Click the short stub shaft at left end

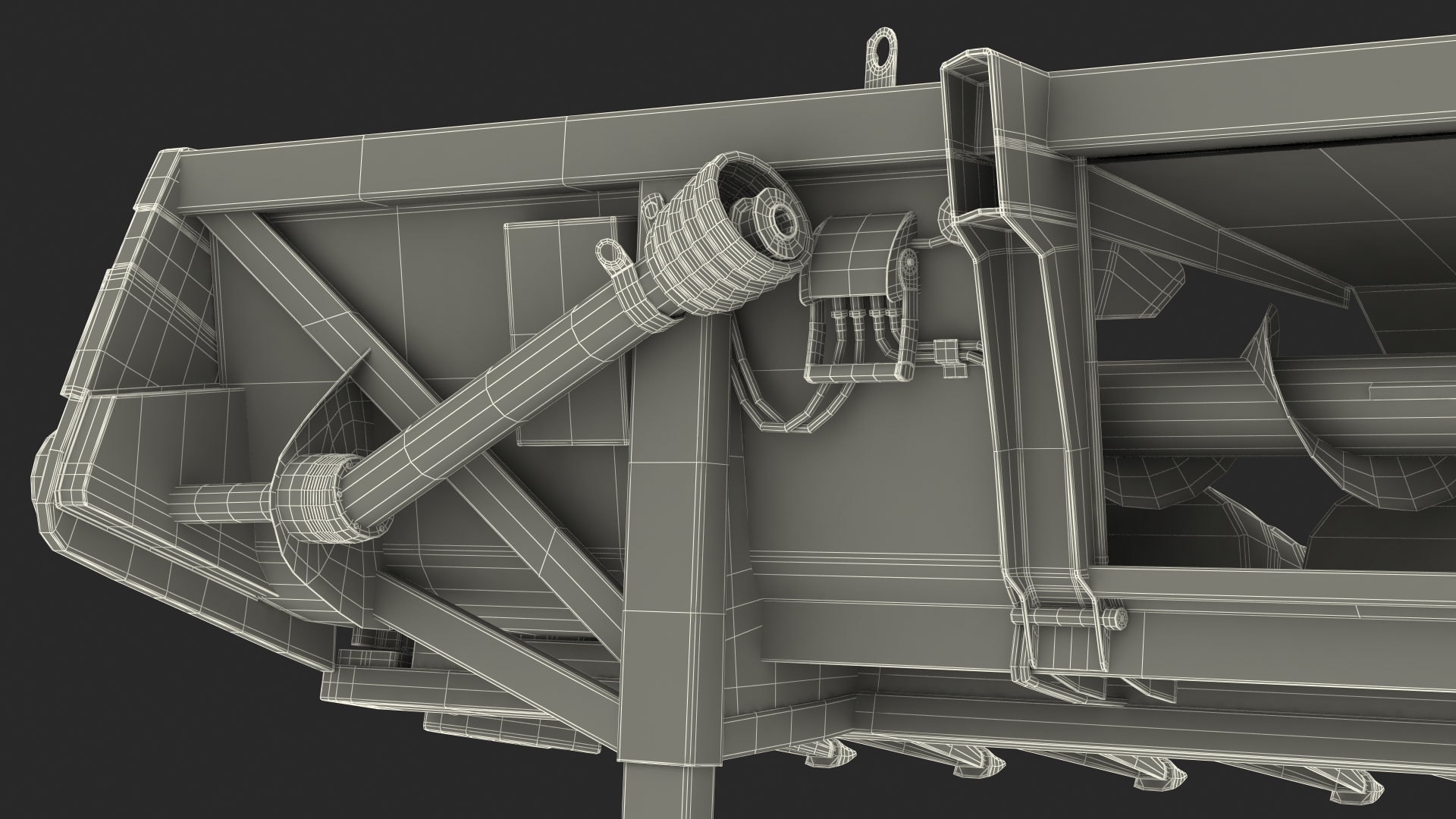tap(220, 503)
